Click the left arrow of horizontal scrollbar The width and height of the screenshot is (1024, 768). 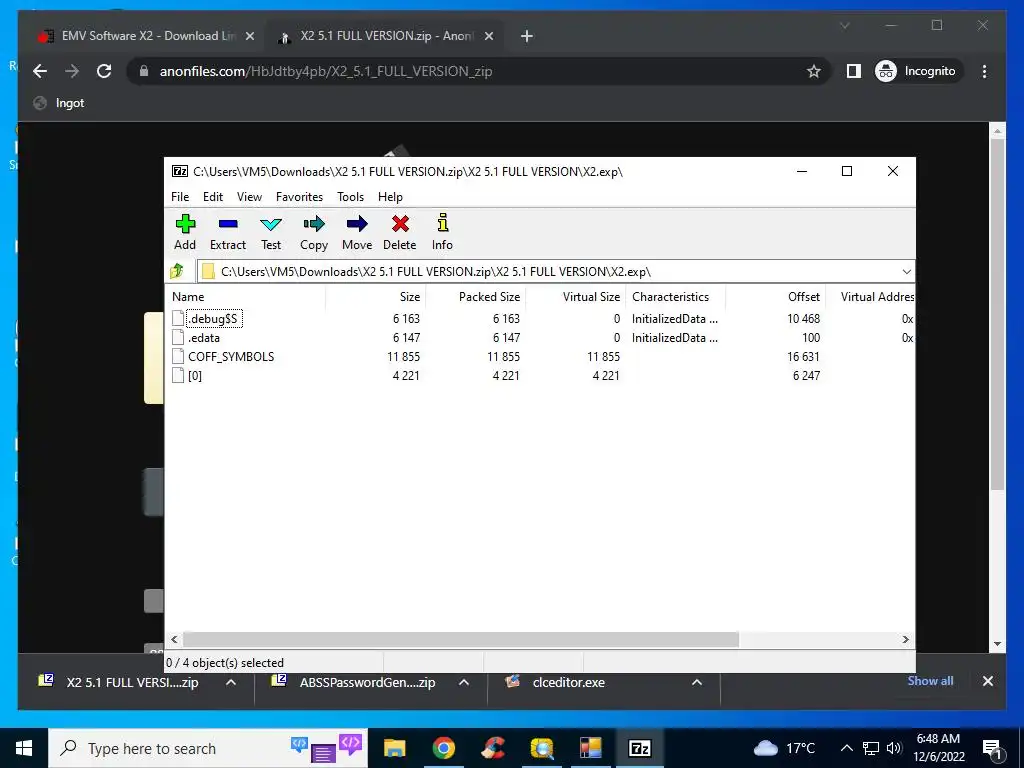coord(174,639)
